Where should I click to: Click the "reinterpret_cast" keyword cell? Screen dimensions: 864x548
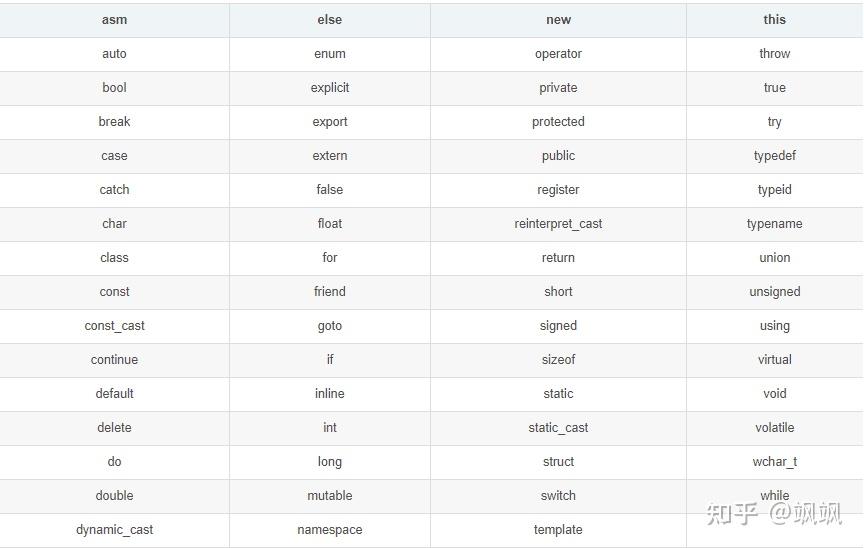click(558, 224)
